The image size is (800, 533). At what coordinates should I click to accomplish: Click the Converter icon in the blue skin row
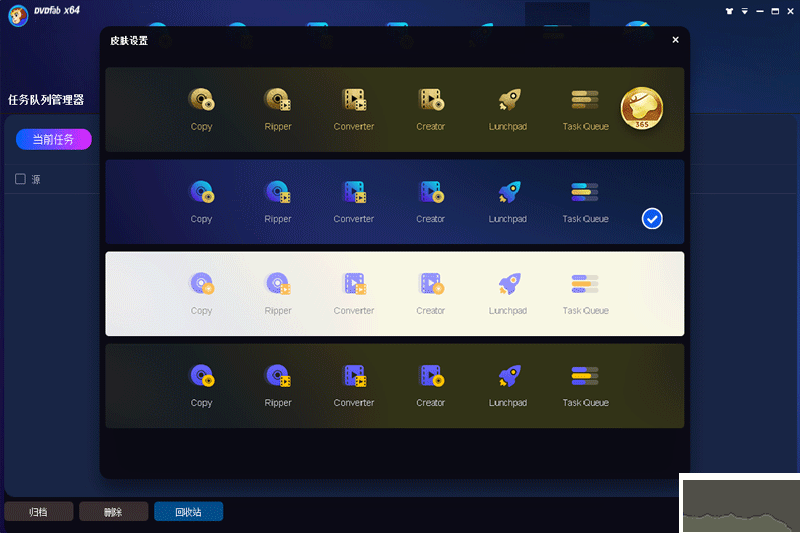[354, 192]
